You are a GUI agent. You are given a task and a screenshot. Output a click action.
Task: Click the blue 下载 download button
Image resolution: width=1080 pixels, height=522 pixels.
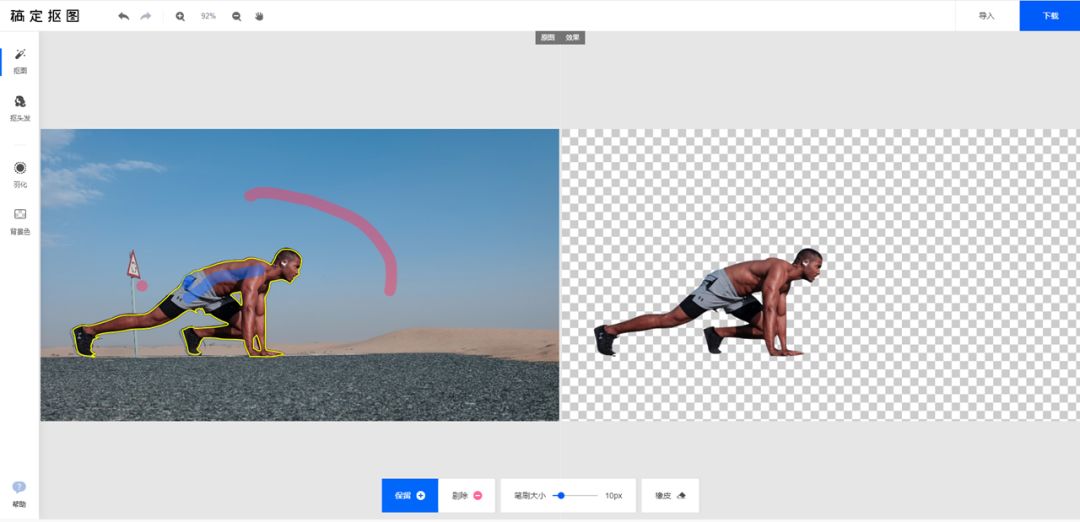click(1049, 16)
